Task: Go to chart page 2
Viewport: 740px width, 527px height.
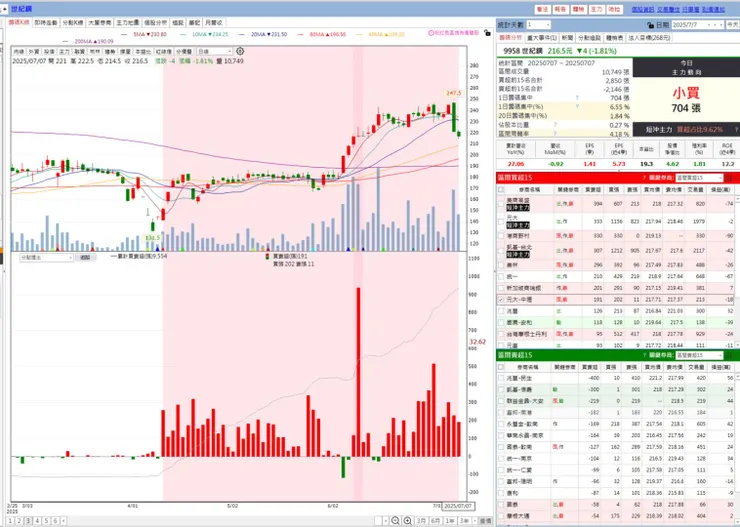Action: point(19,521)
